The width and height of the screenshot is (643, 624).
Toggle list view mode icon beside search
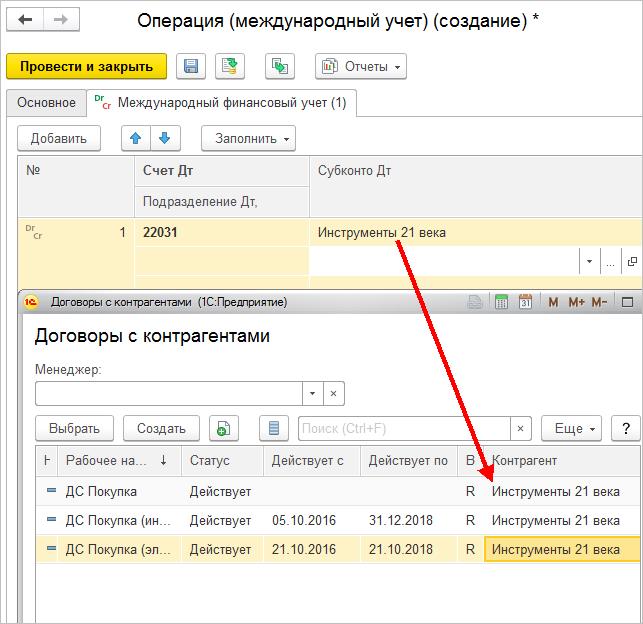click(x=274, y=428)
